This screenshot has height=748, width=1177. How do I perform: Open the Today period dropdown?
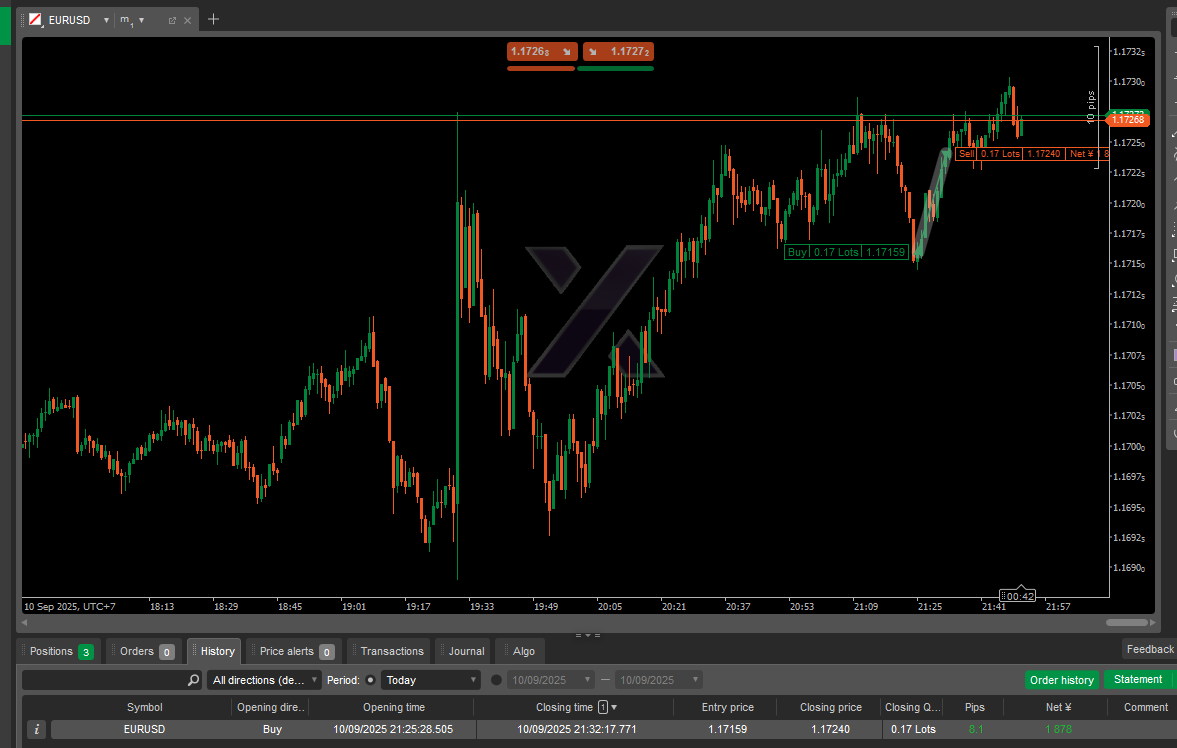coord(430,680)
